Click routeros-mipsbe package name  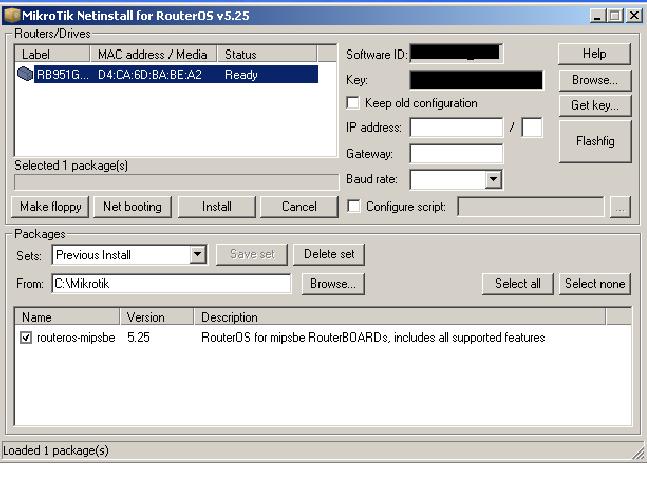coord(76,338)
